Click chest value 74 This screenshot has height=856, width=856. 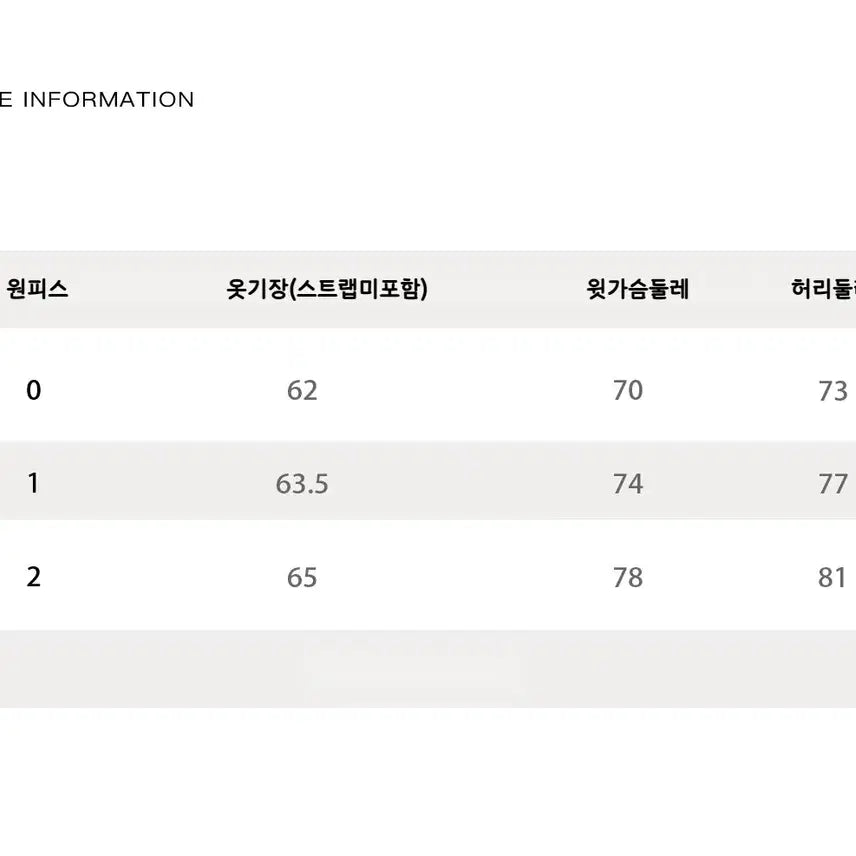pos(628,484)
